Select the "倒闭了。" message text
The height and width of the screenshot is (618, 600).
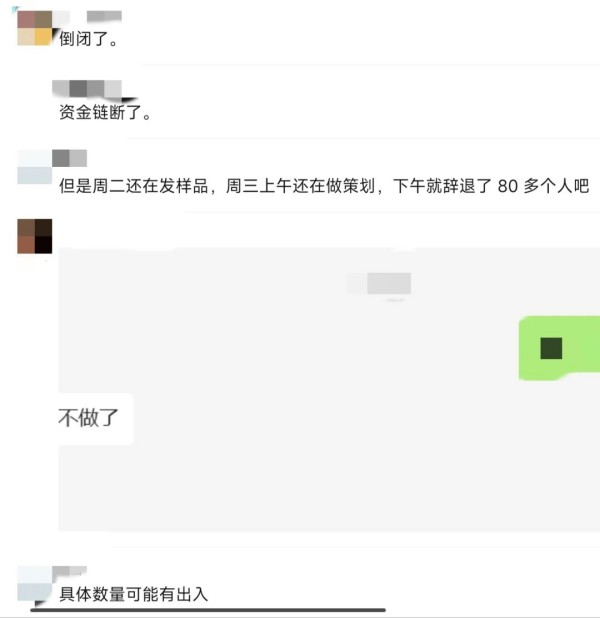click(89, 39)
